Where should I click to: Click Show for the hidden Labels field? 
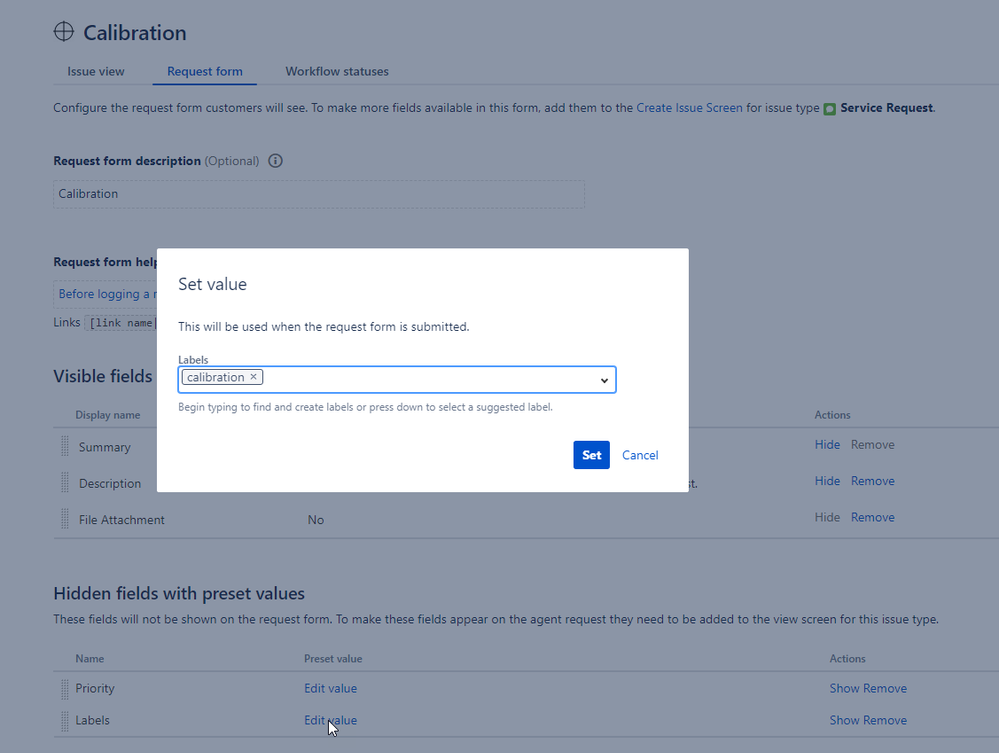point(845,720)
